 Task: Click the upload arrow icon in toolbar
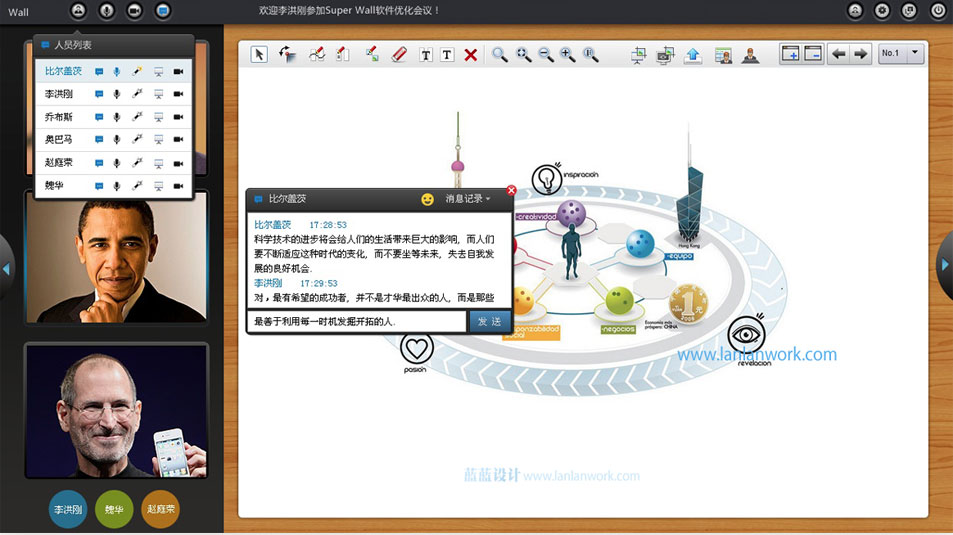[x=693, y=55]
